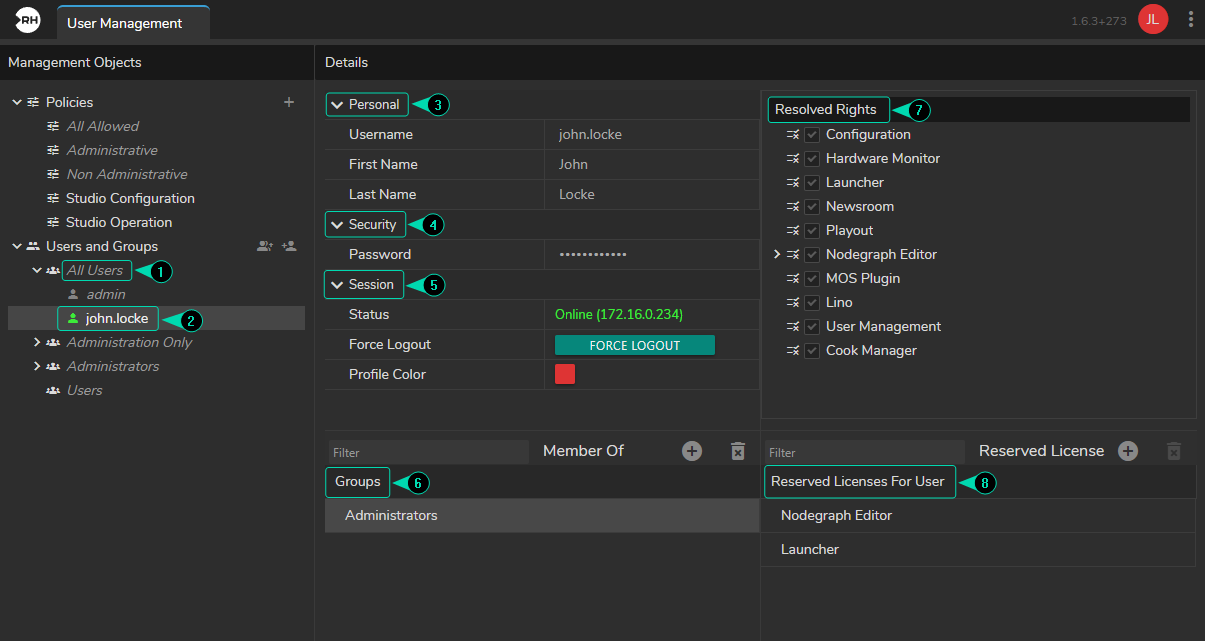The height and width of the screenshot is (641, 1205).
Task: Click the add policy plus icon
Action: [289, 102]
